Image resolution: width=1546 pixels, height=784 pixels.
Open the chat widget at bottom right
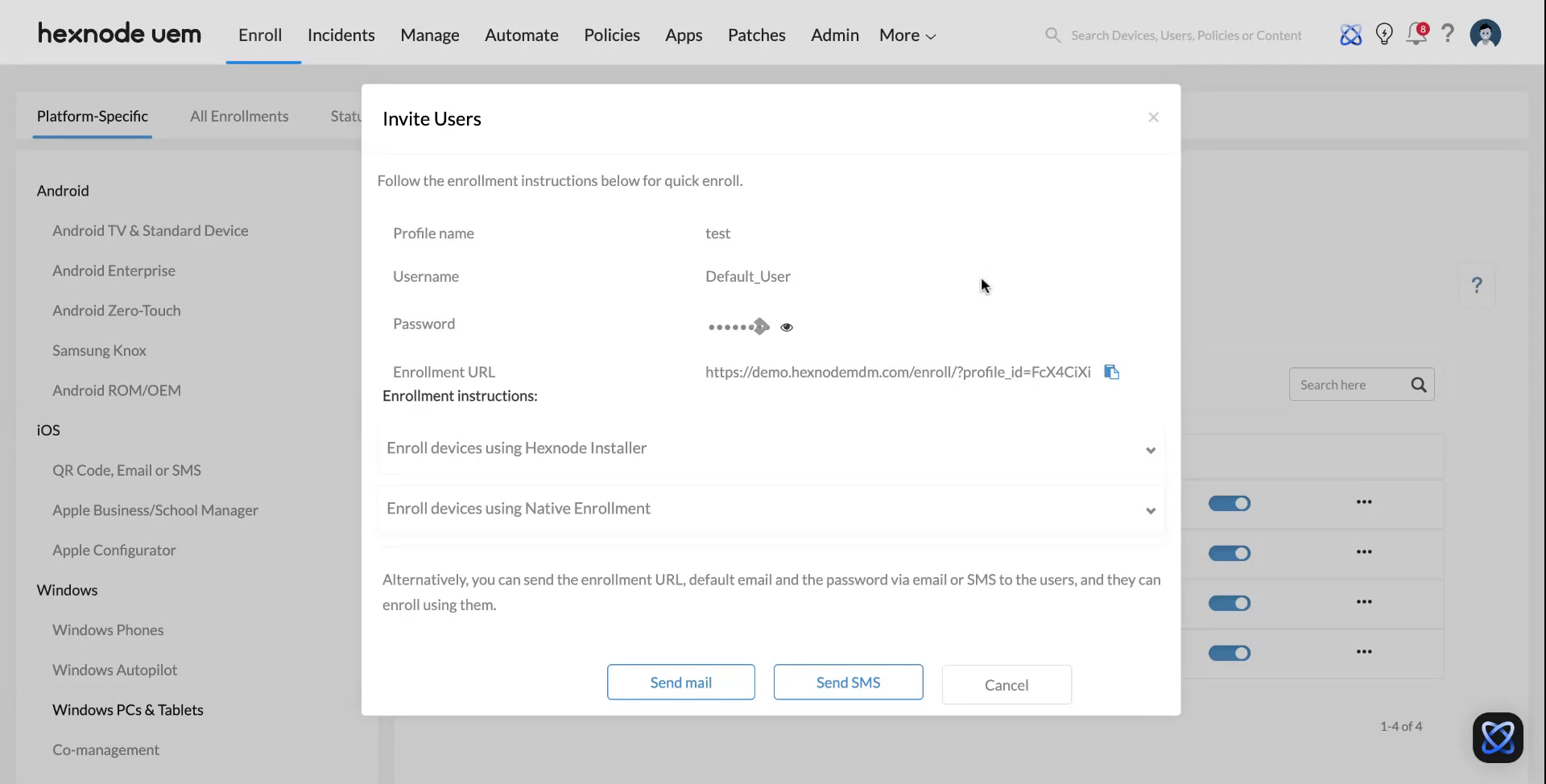(x=1497, y=737)
